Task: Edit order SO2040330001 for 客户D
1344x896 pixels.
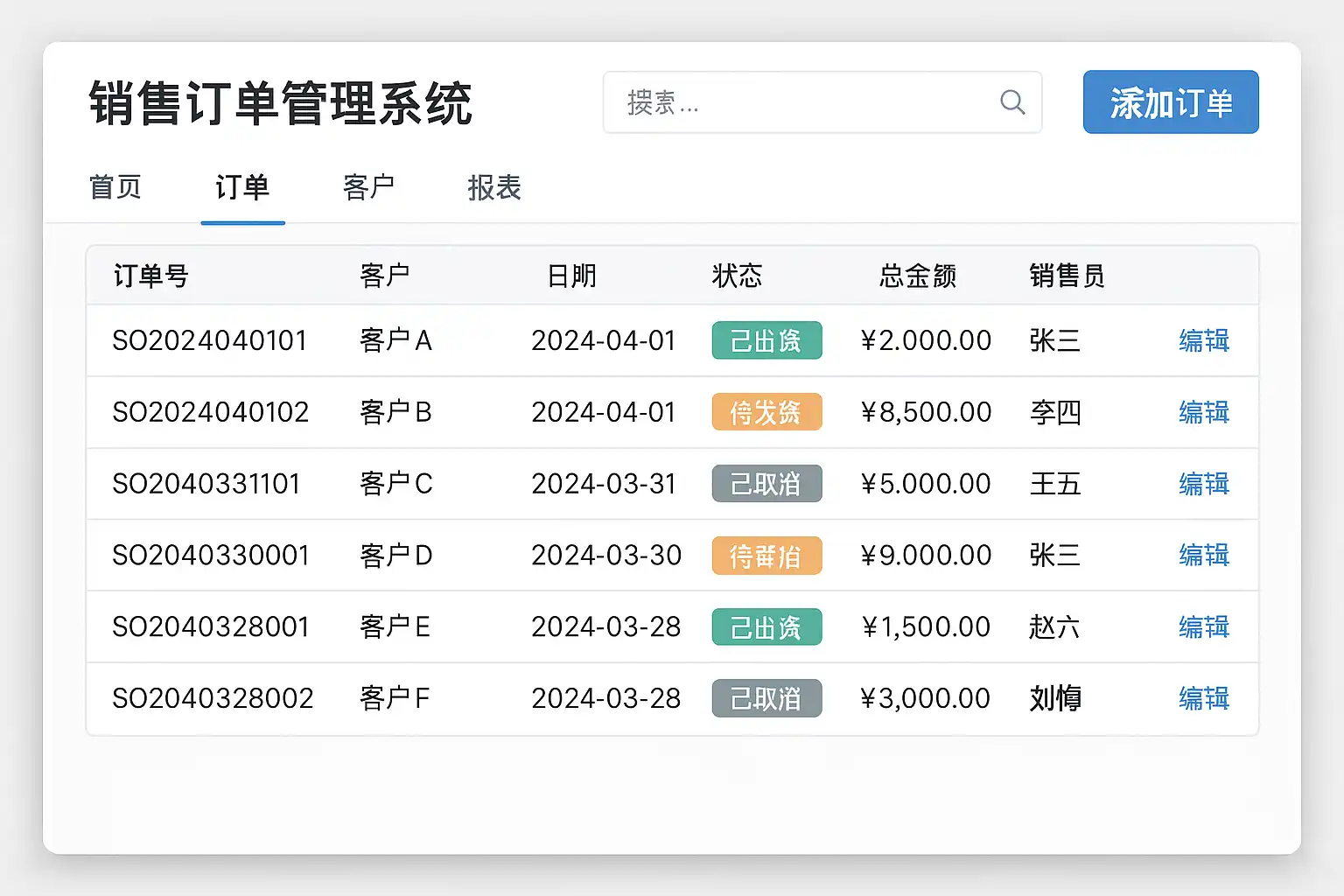Action: (x=1203, y=555)
